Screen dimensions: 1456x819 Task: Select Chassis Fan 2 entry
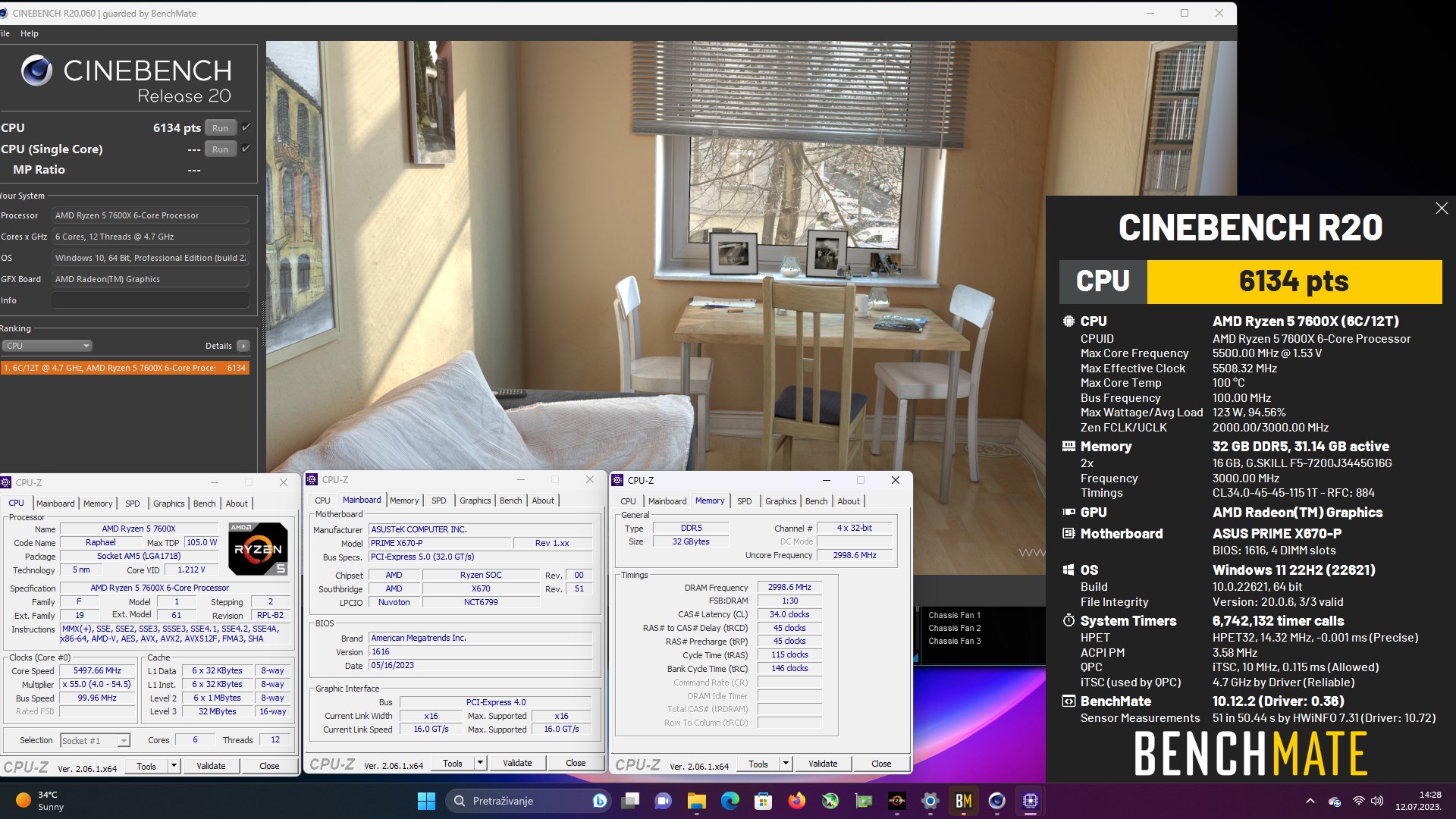pos(955,628)
